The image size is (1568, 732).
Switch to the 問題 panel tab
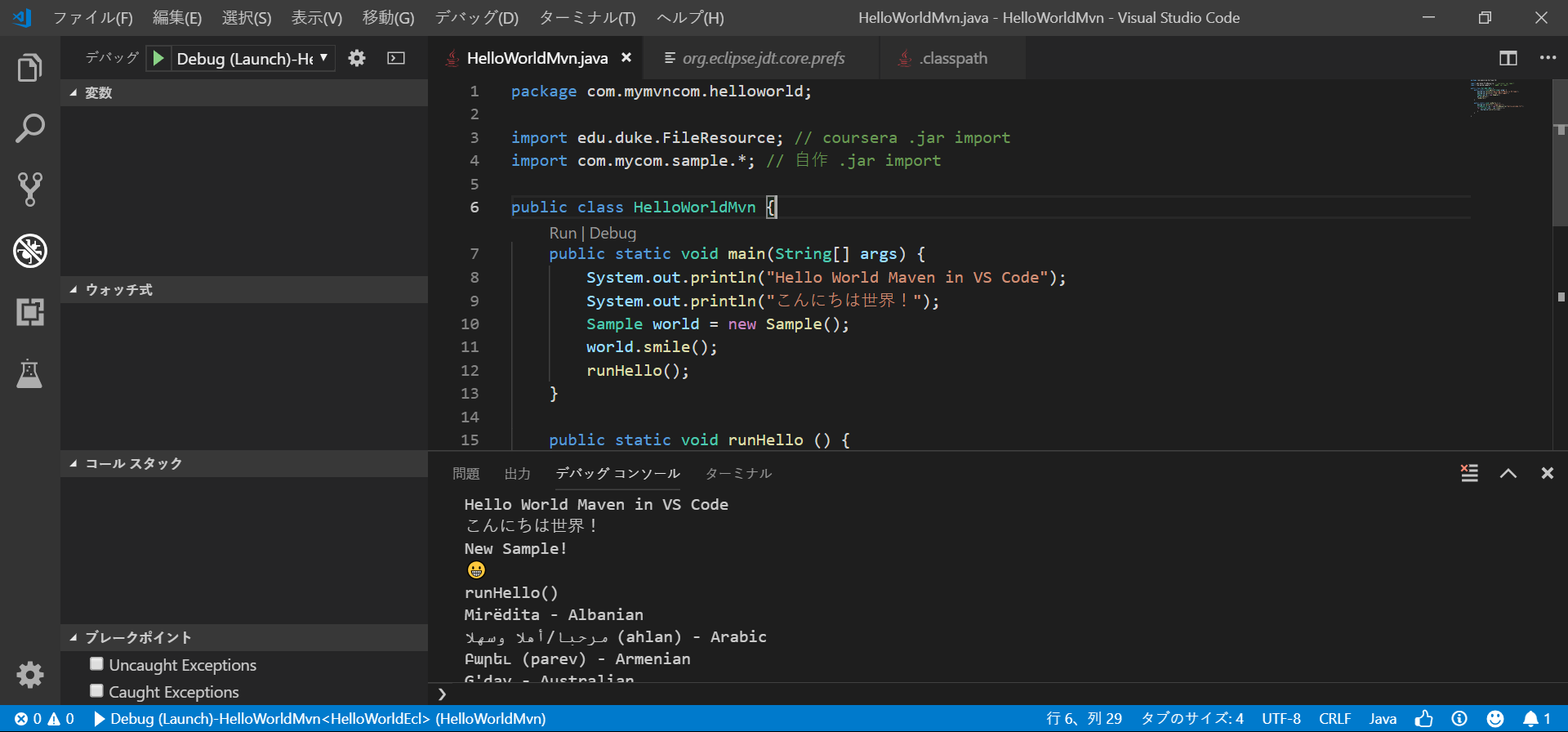(466, 474)
